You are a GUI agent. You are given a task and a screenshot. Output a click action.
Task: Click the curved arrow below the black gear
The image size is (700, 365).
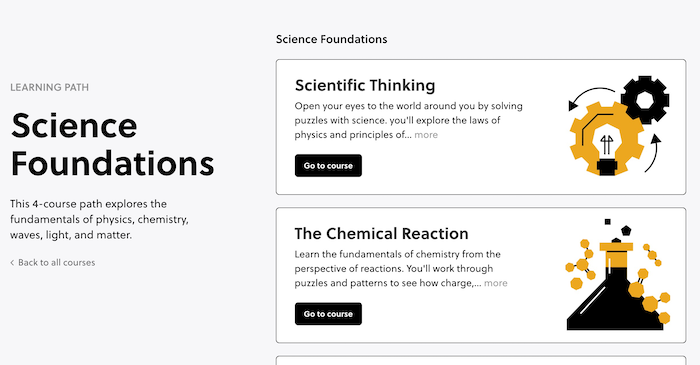652,153
